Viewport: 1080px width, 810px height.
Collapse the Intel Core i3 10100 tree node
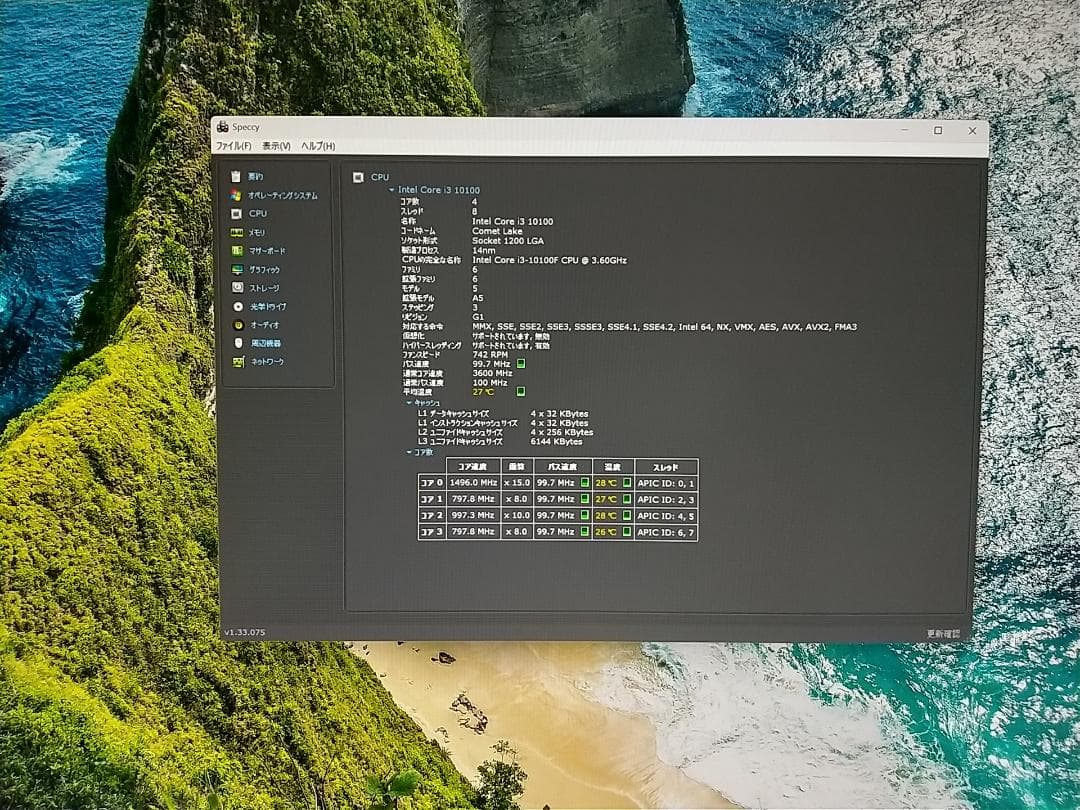pyautogui.click(x=392, y=189)
